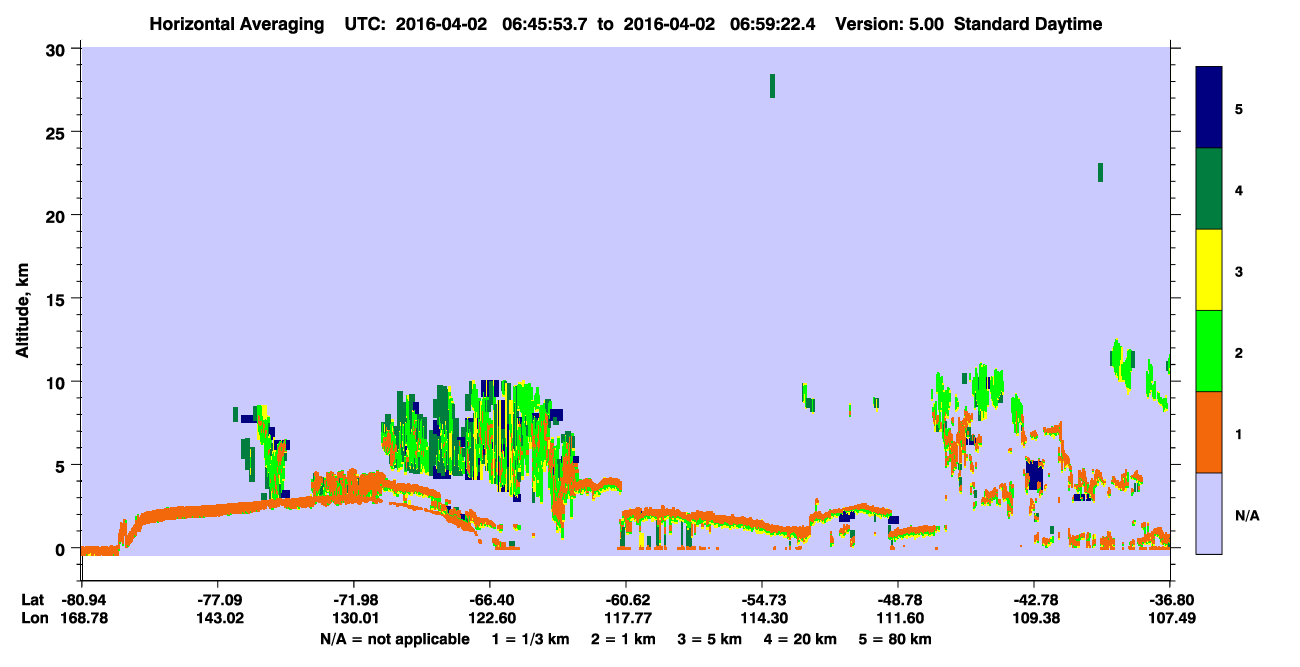1300x667 pixels.
Task: Click the '3 = 5 km' legend text
Action: point(710,639)
